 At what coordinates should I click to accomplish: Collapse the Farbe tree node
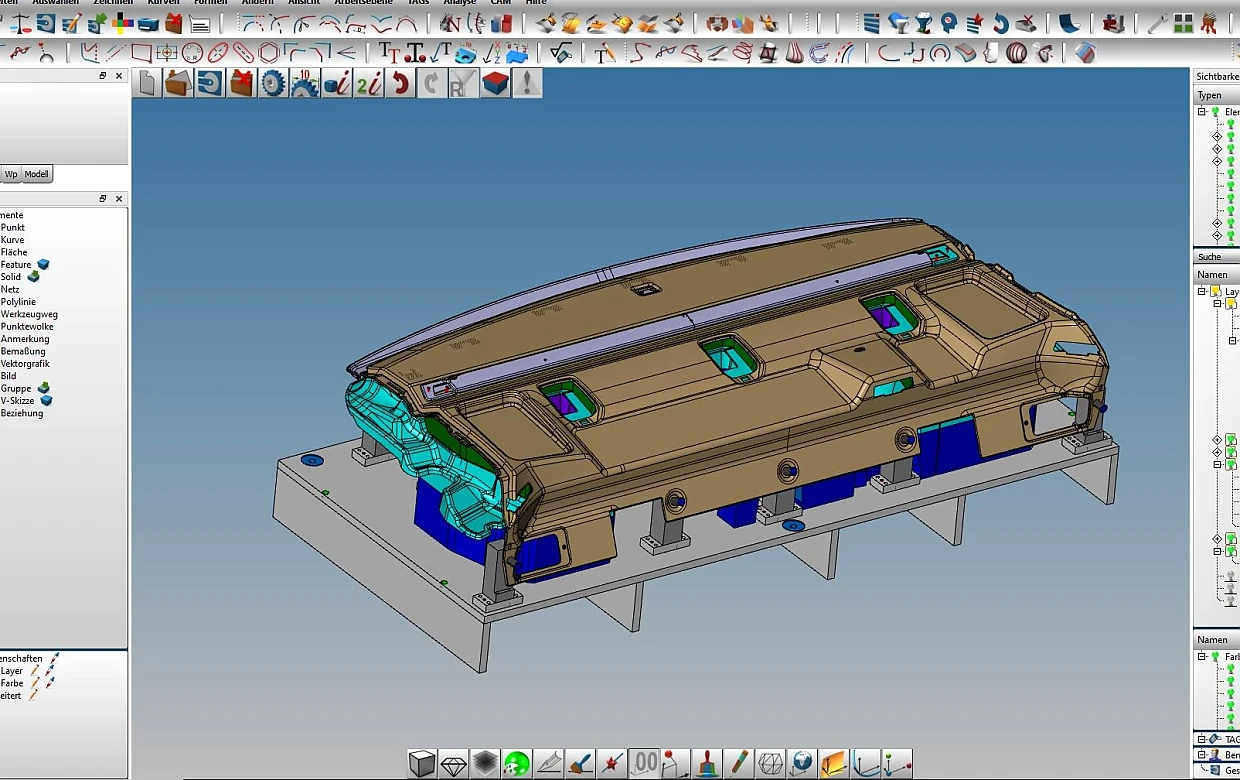click(1202, 657)
